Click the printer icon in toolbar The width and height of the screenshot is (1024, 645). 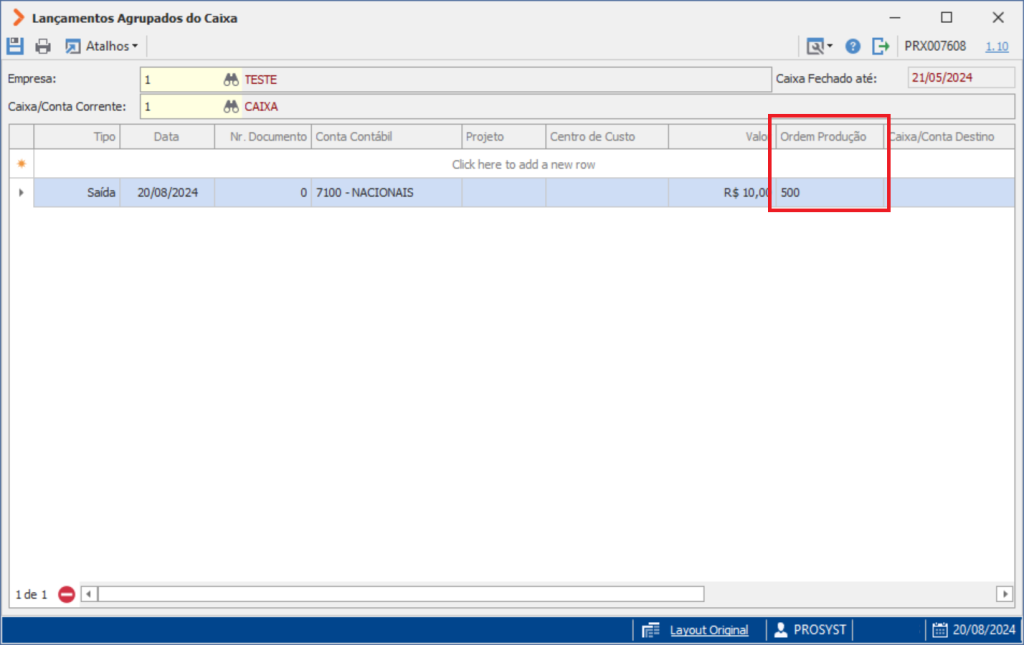[43, 46]
